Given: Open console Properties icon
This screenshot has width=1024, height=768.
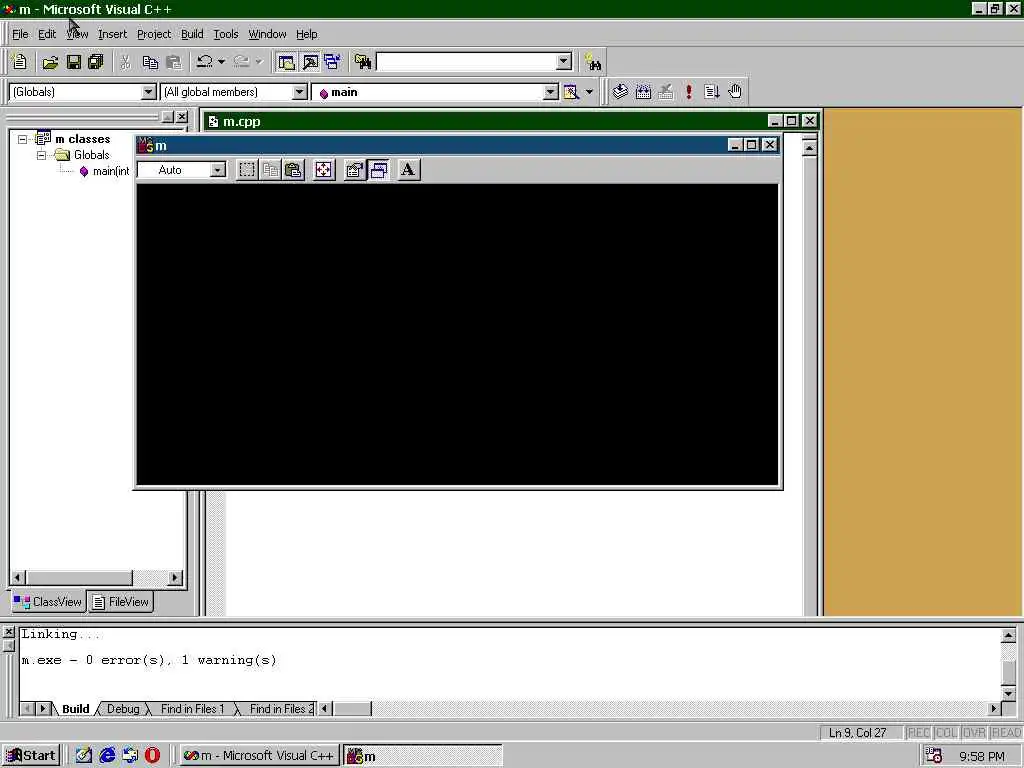Looking at the screenshot, I should coord(355,170).
